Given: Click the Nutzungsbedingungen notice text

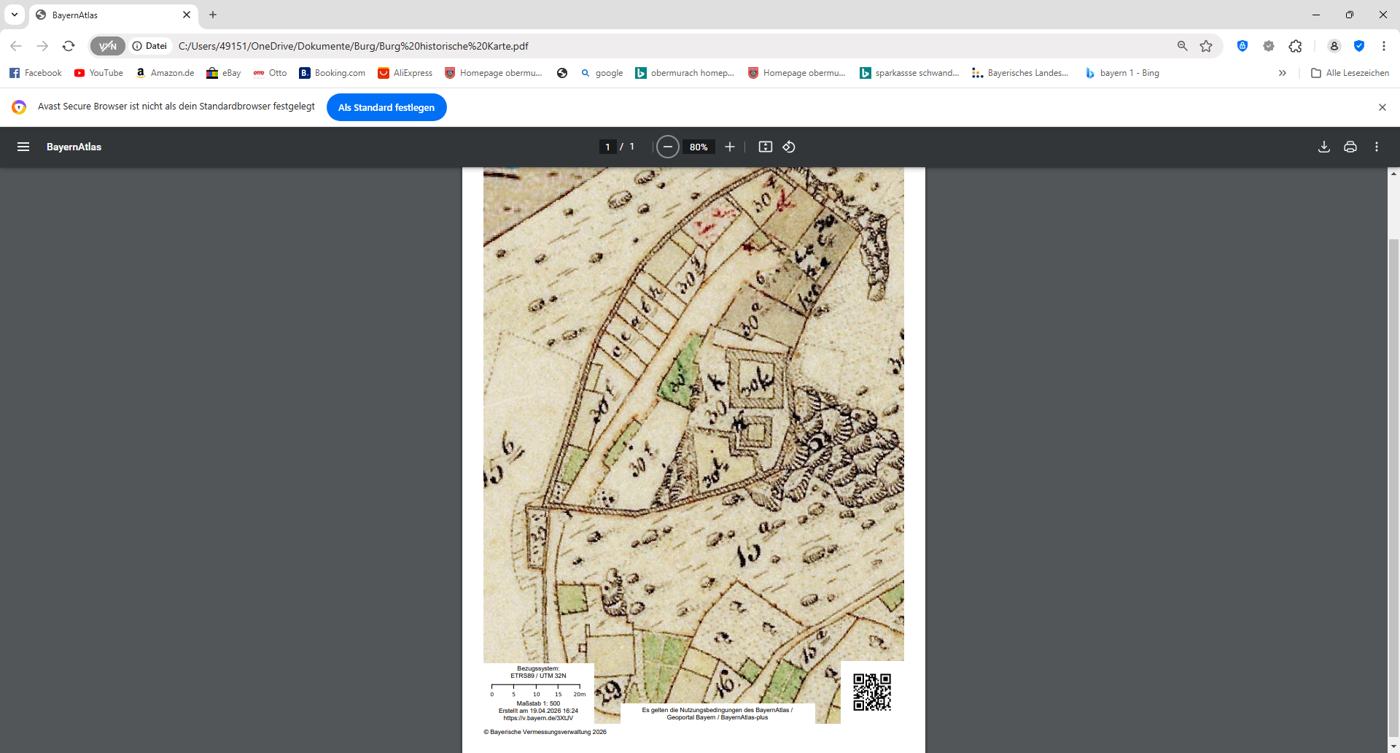Looking at the screenshot, I should 717,713.
